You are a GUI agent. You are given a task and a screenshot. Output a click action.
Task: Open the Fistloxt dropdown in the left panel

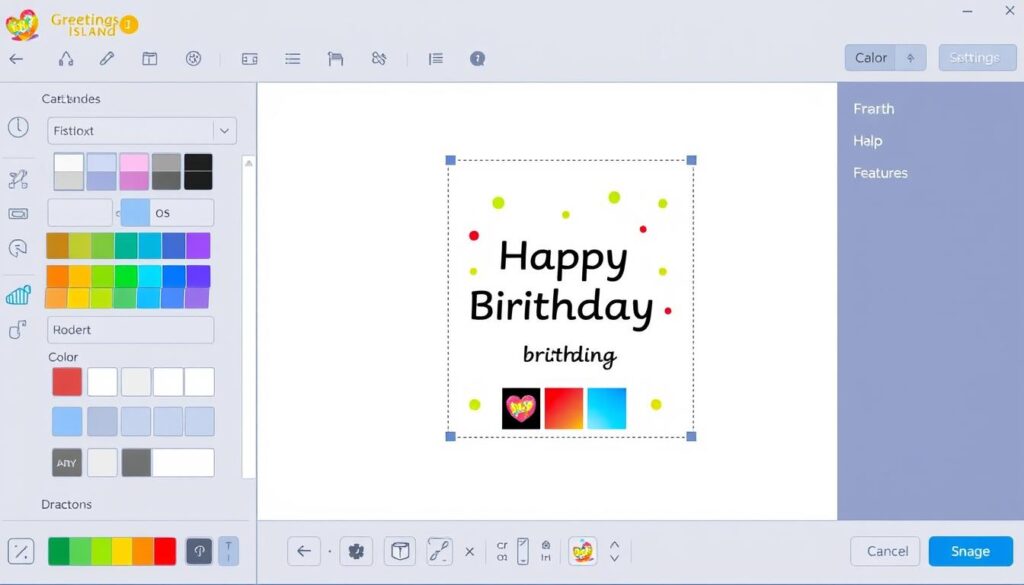point(140,131)
